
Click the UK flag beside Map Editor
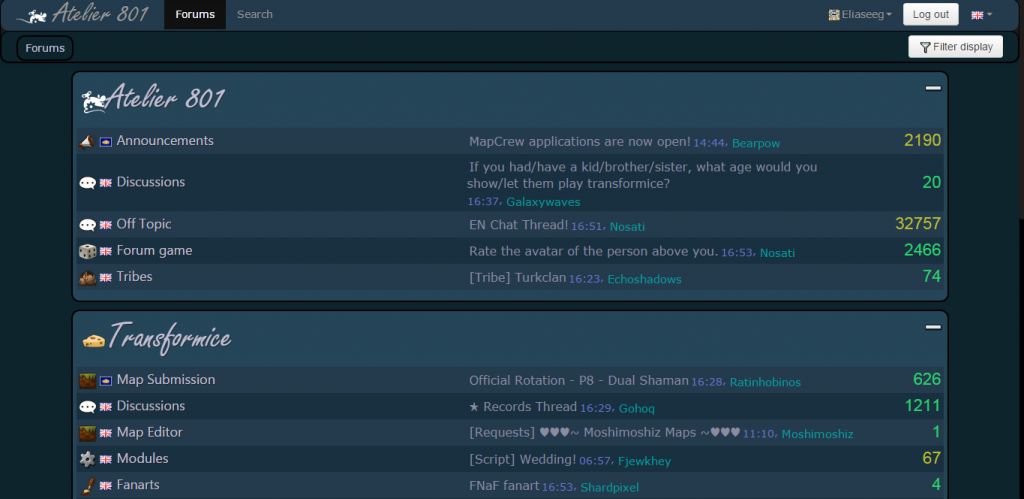pos(106,433)
